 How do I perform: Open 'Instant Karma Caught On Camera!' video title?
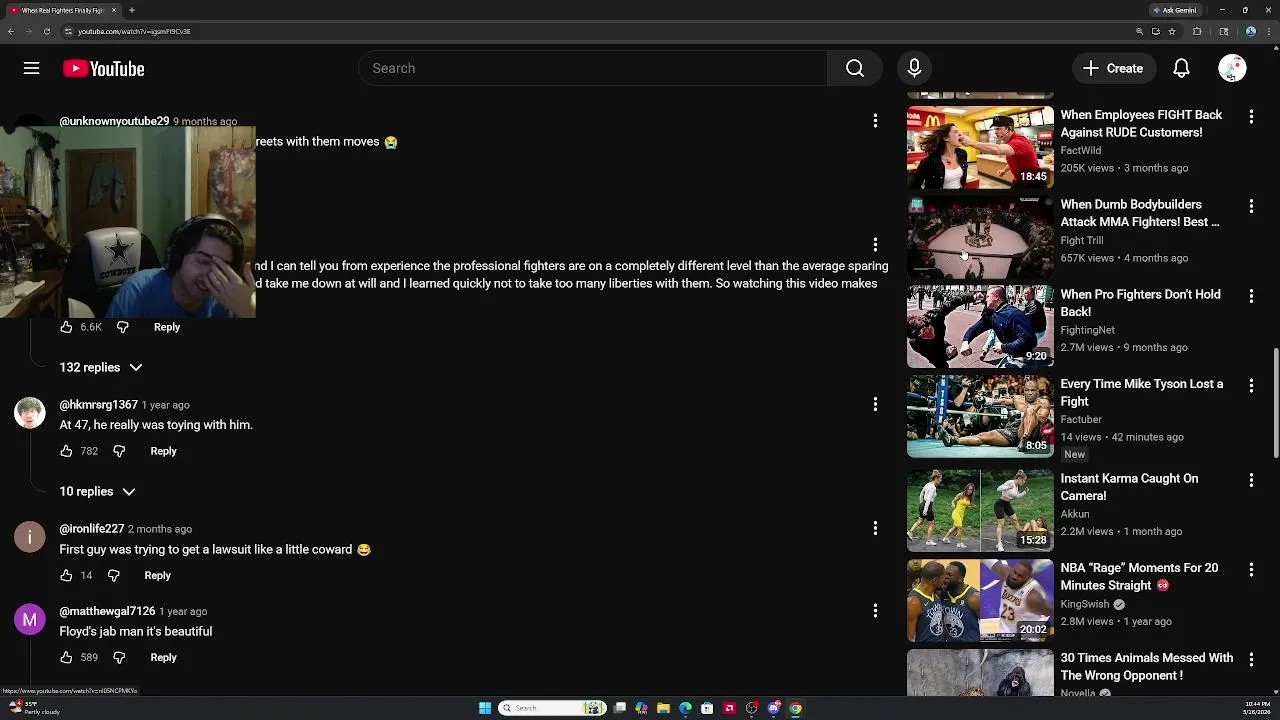[1129, 487]
